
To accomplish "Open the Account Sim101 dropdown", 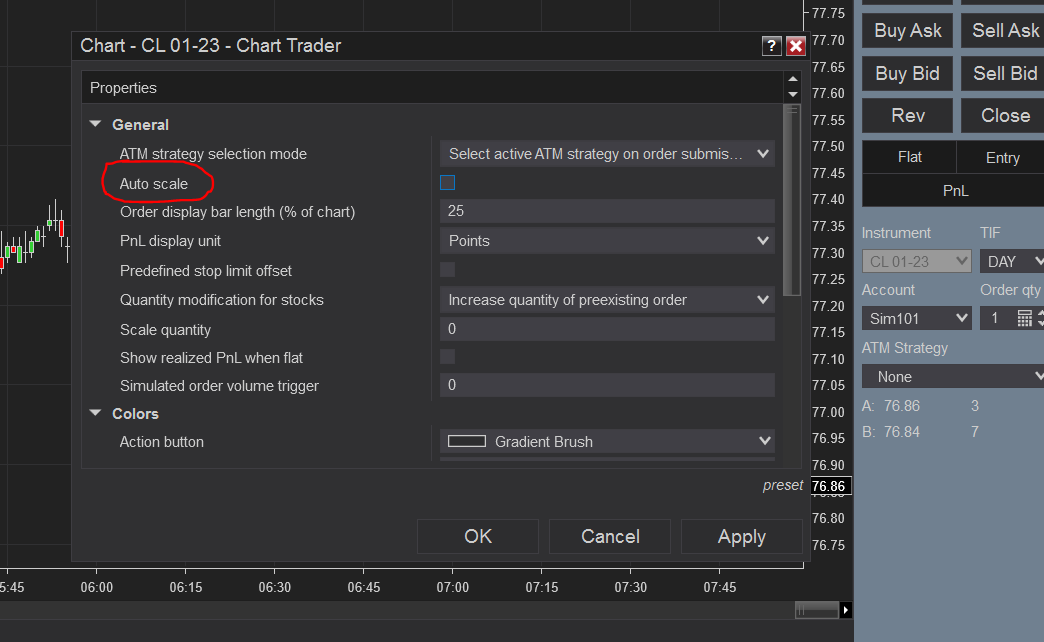I will click(x=917, y=318).
